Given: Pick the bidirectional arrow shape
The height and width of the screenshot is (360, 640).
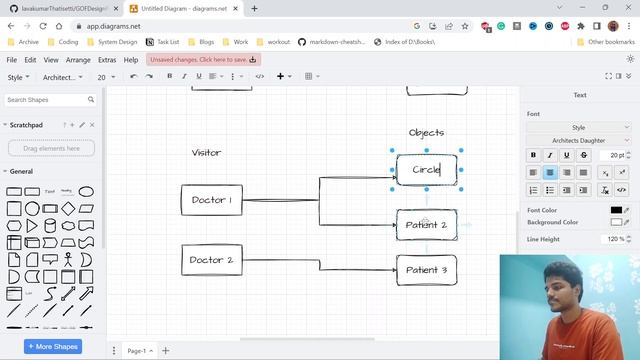Looking at the screenshot, I should click(x=68, y=293).
